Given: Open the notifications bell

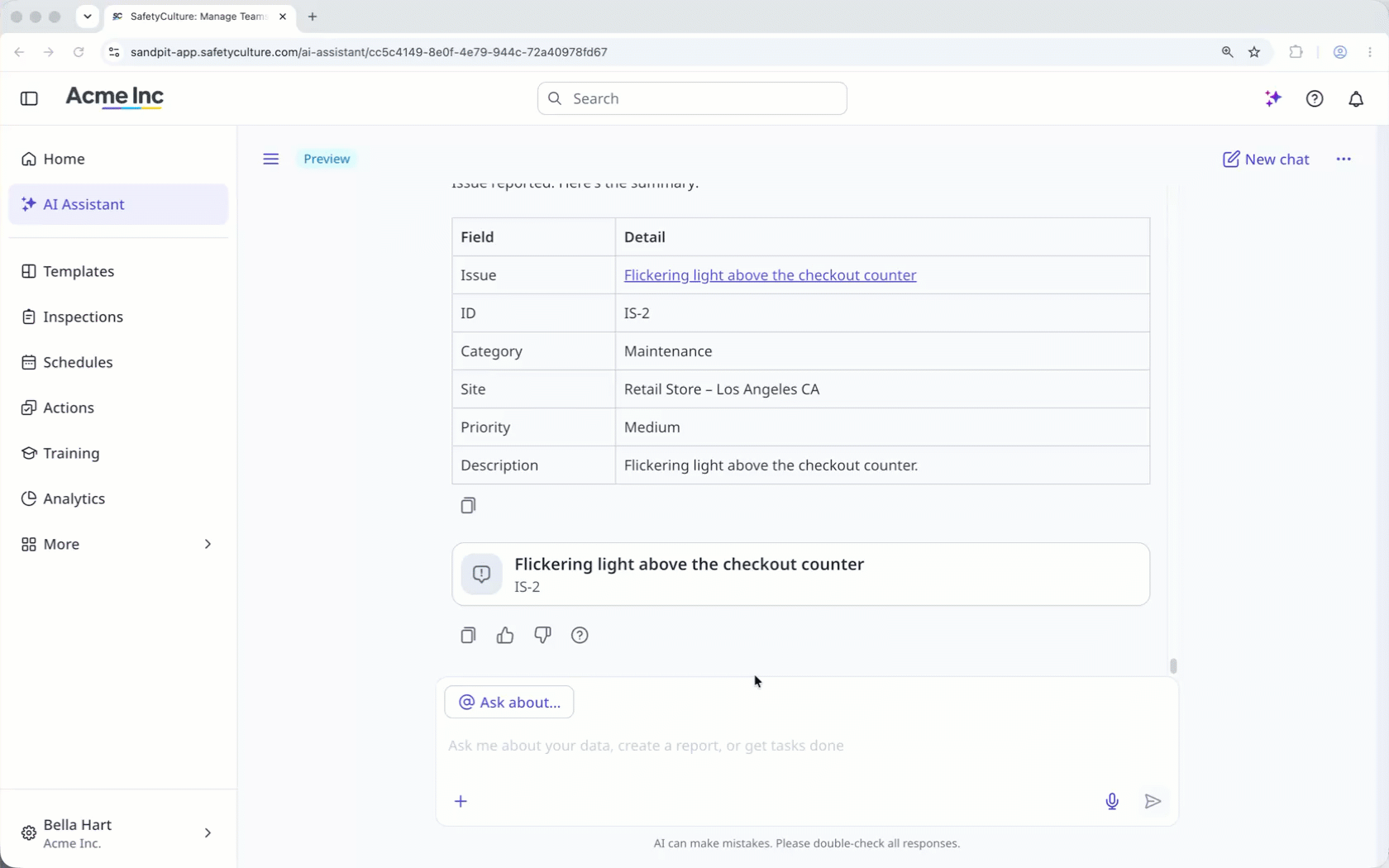Looking at the screenshot, I should [x=1356, y=98].
